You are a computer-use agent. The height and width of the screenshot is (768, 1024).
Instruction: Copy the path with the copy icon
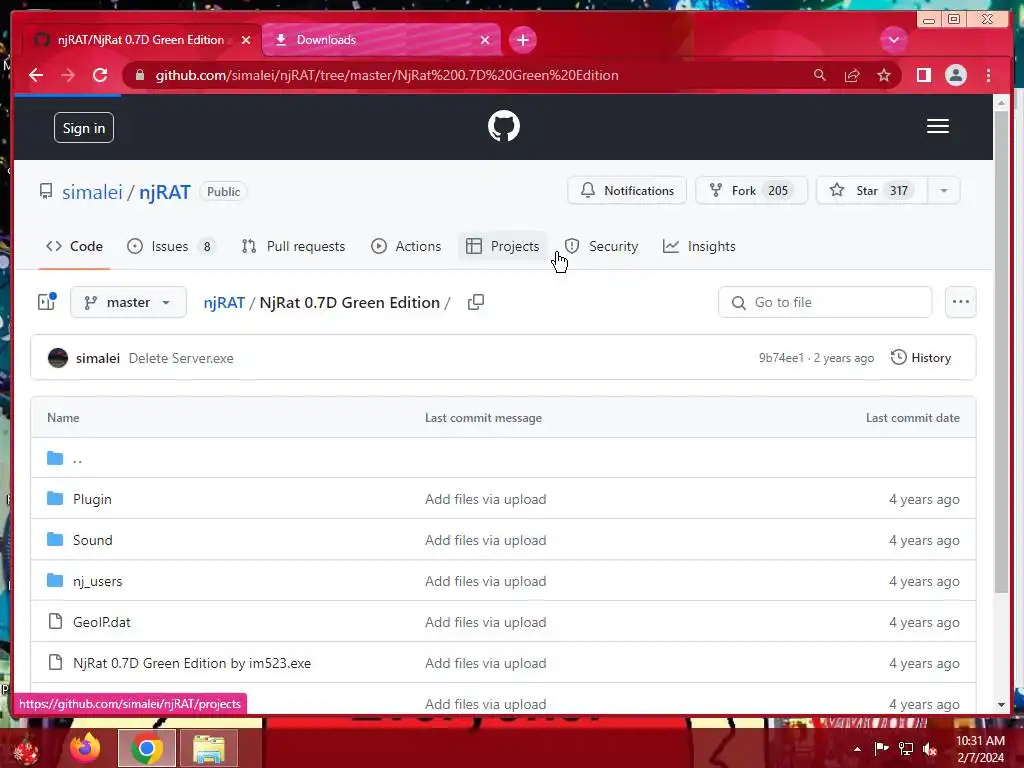[476, 302]
